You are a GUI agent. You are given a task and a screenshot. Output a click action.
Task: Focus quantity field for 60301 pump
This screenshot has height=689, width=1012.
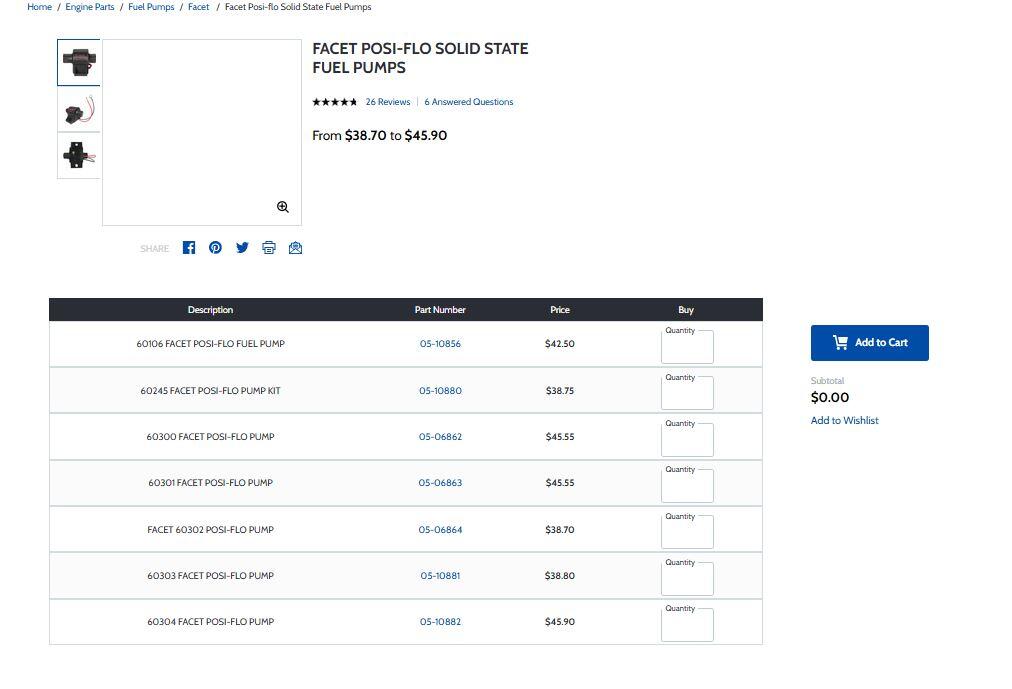[687, 486]
